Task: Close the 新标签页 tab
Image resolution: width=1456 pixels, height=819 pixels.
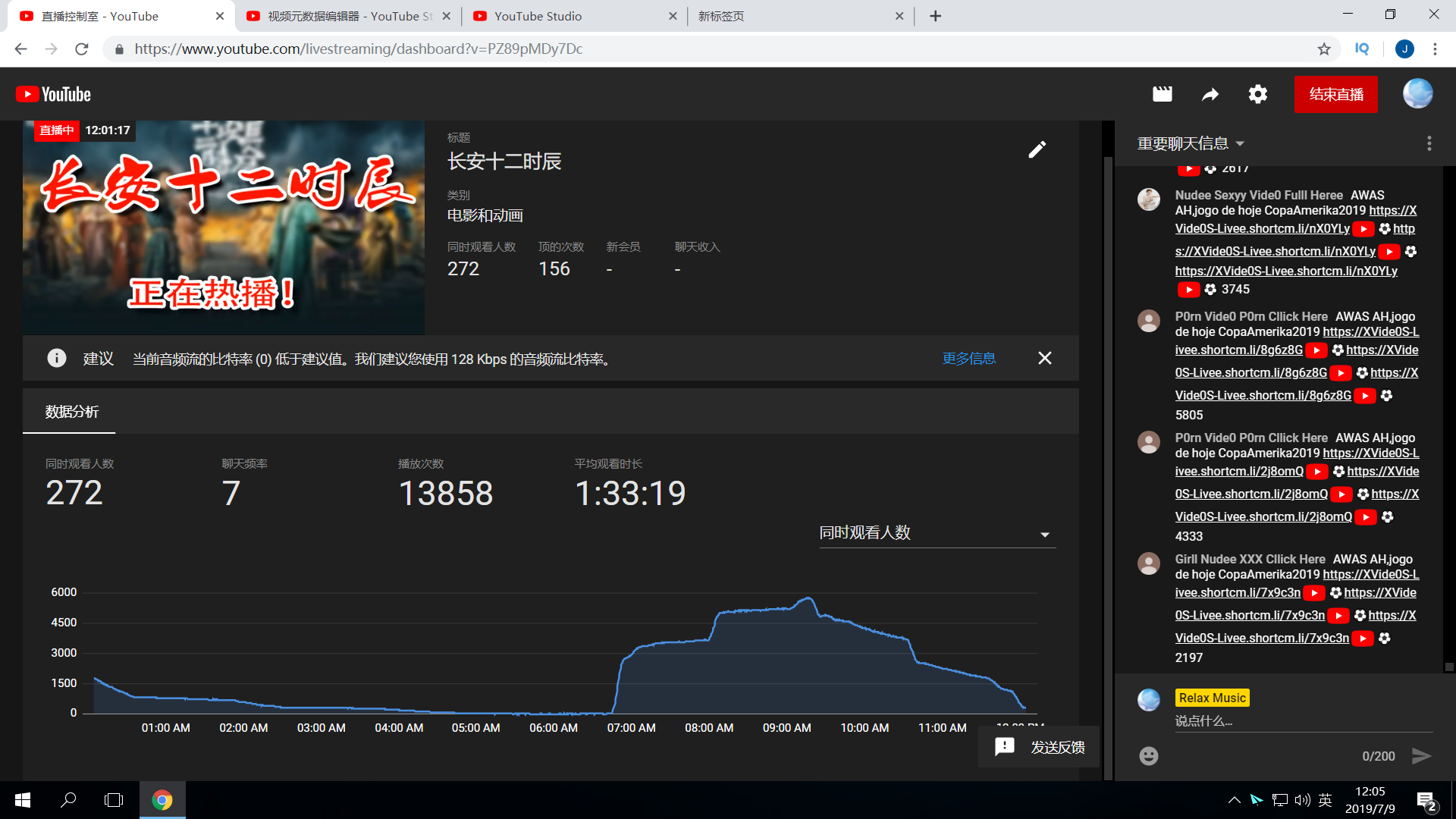Action: (899, 16)
